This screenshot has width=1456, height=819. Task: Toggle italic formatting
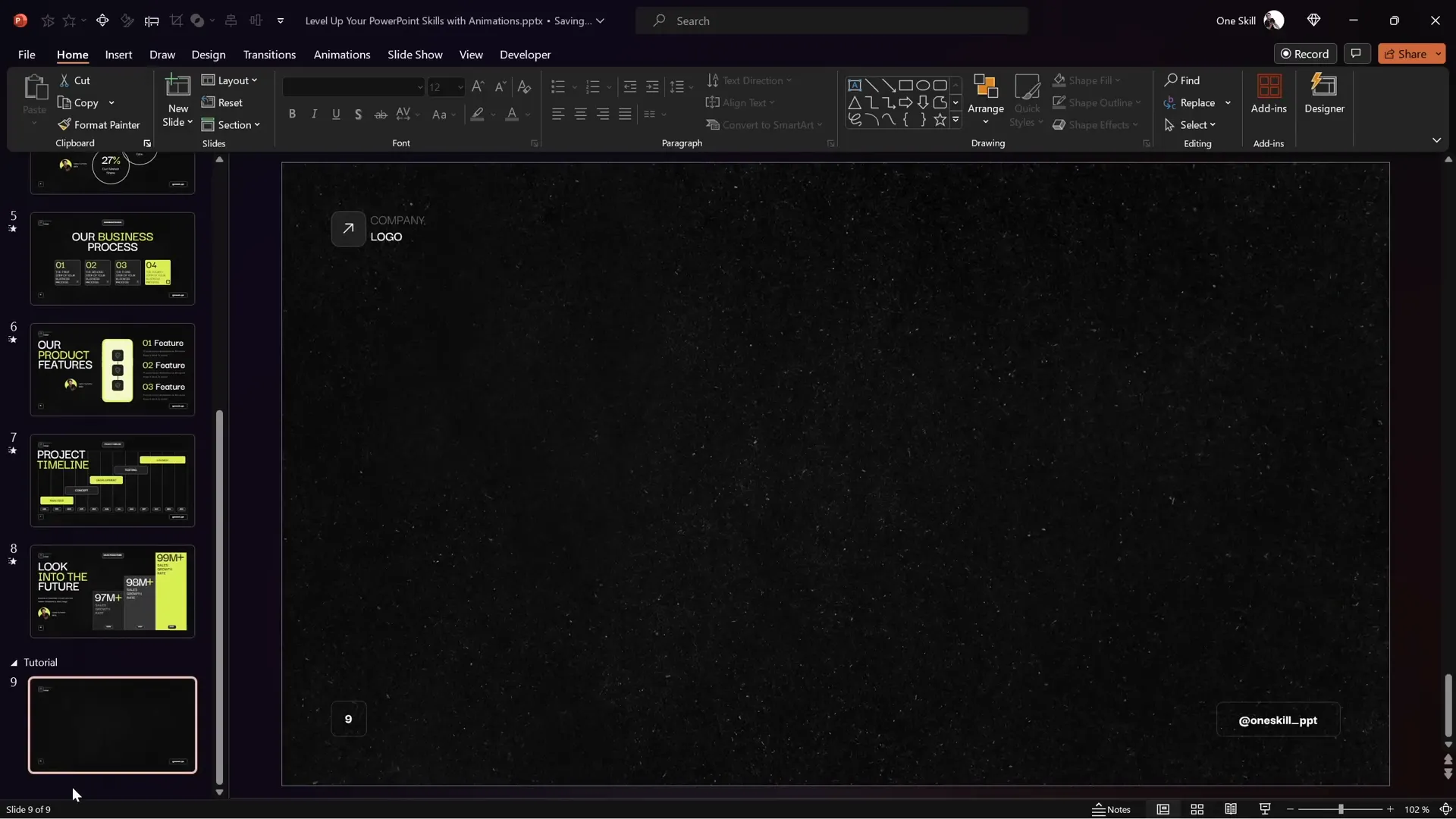(x=314, y=114)
